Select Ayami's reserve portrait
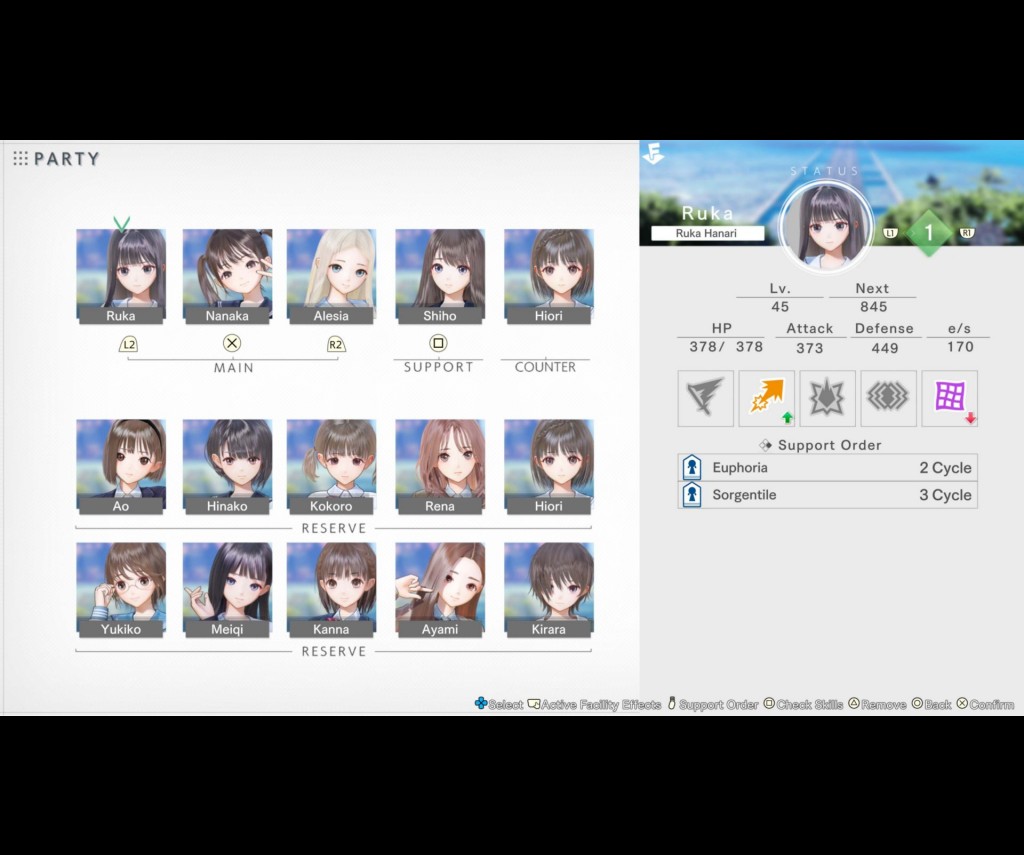This screenshot has height=855, width=1024. [440, 590]
